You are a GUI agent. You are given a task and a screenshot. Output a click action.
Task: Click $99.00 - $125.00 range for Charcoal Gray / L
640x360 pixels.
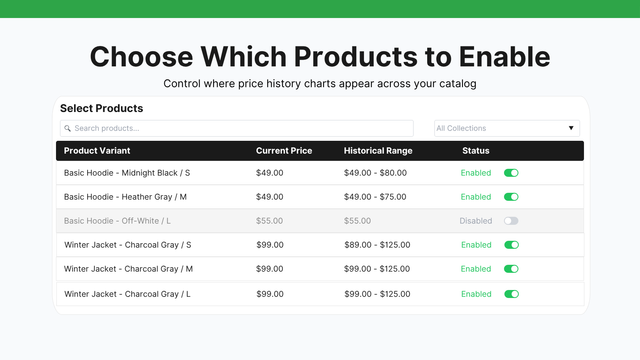pyautogui.click(x=377, y=294)
